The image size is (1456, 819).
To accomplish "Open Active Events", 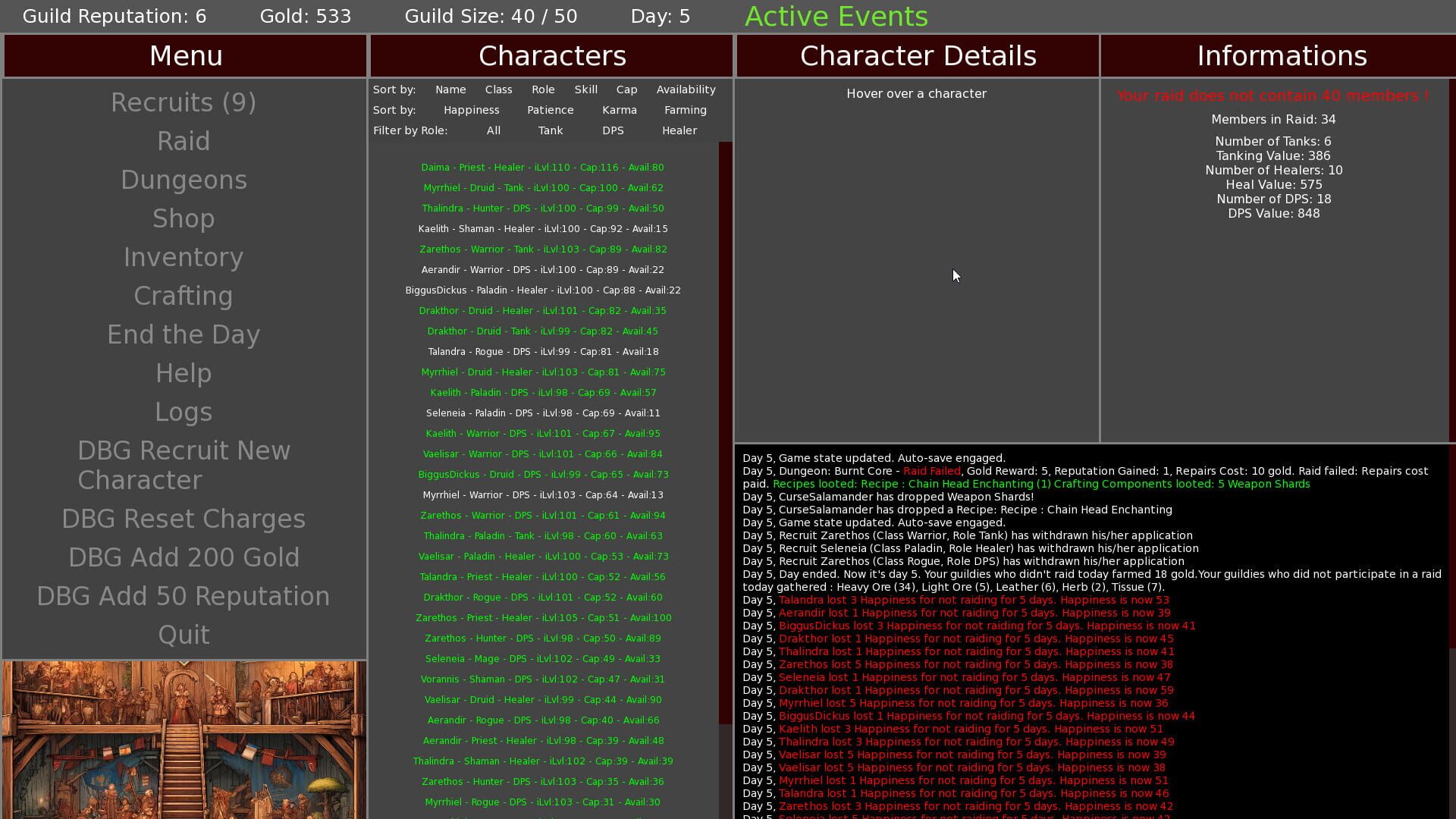I will tap(836, 16).
